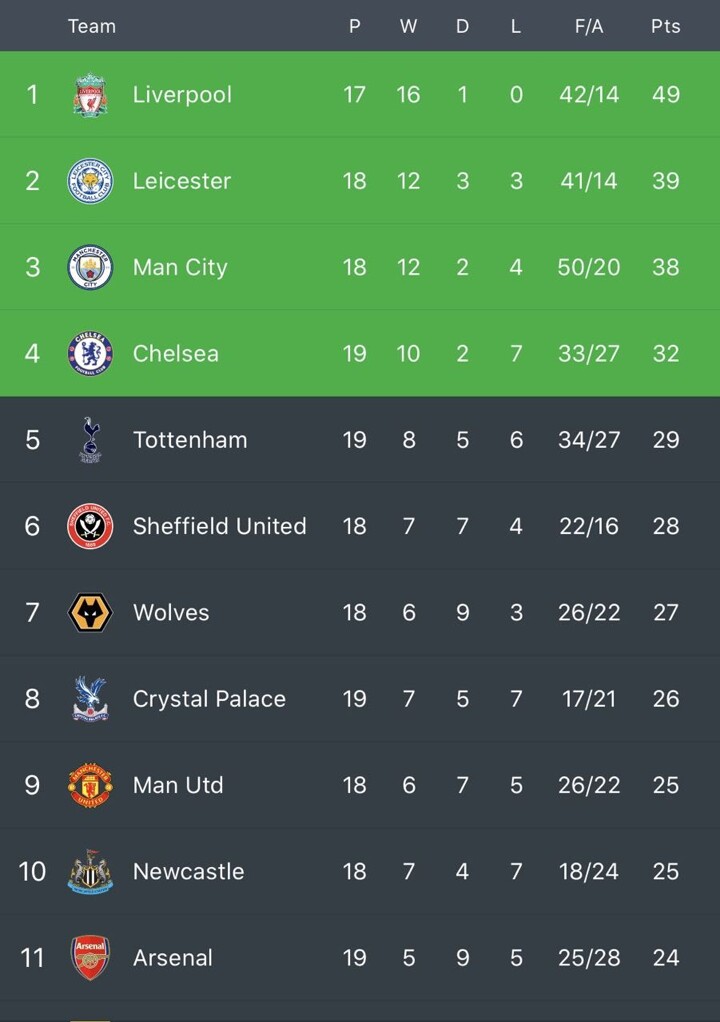Screen dimensions: 720x1022
Task: Tap Arsenal's position number 11
Action: [32, 957]
